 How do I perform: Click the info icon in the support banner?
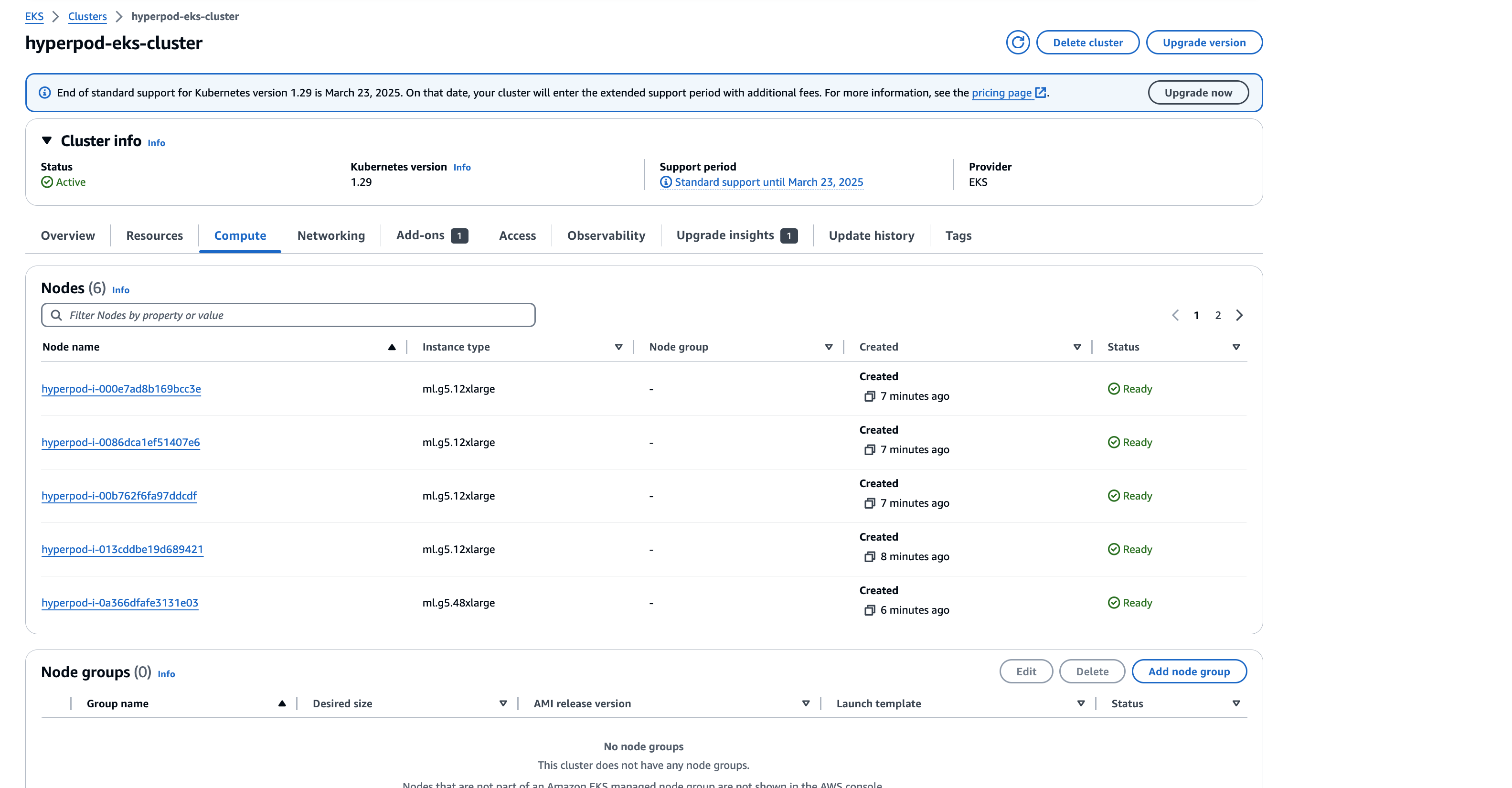click(44, 92)
